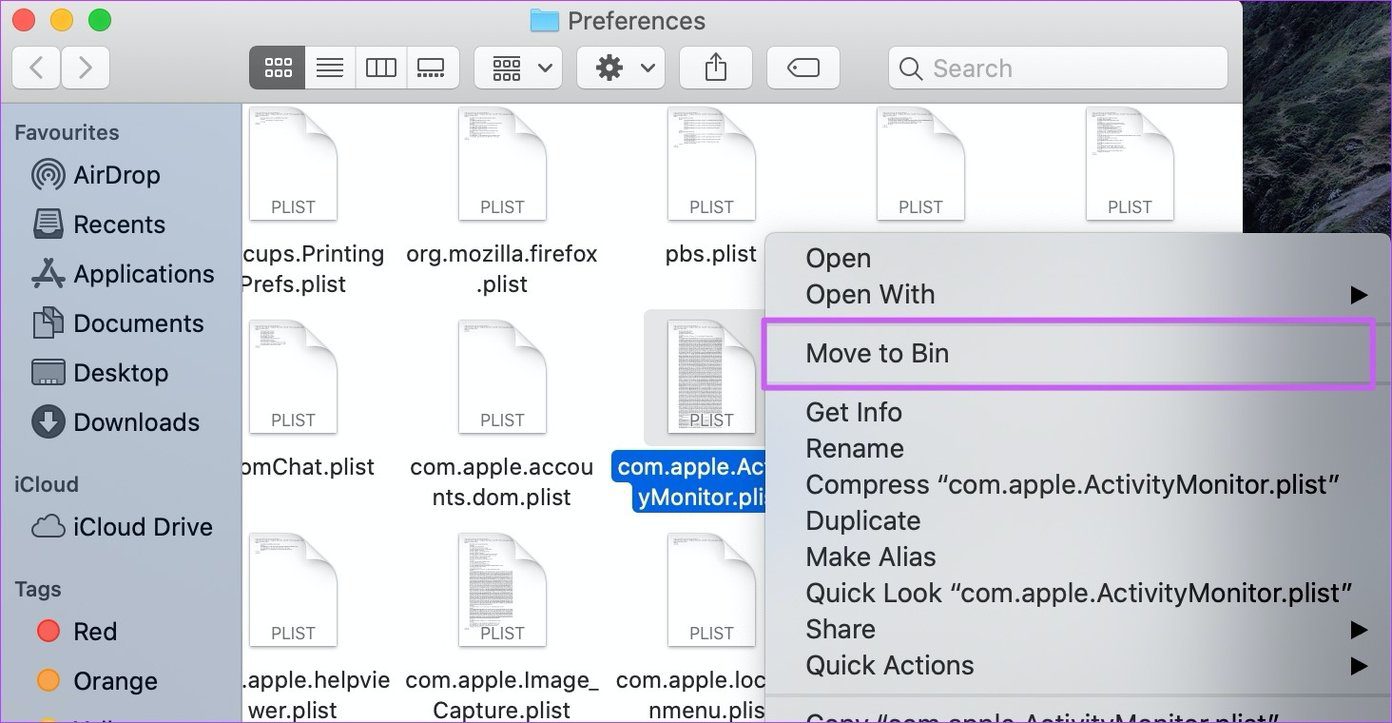Switch to icon view
1392x723 pixels.
277,68
